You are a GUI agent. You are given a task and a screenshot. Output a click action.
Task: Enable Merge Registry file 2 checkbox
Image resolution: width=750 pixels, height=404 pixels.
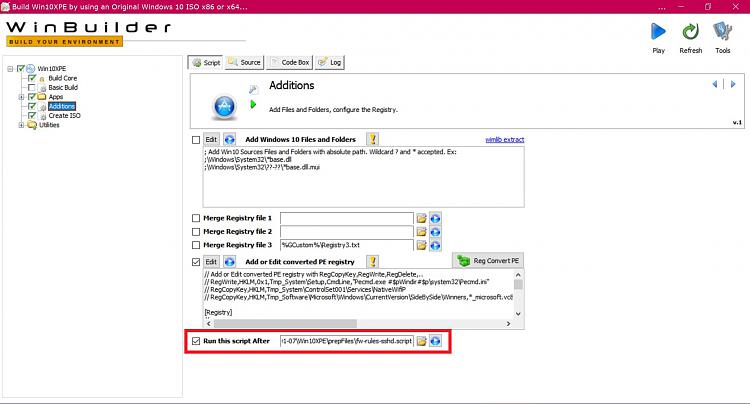point(196,231)
